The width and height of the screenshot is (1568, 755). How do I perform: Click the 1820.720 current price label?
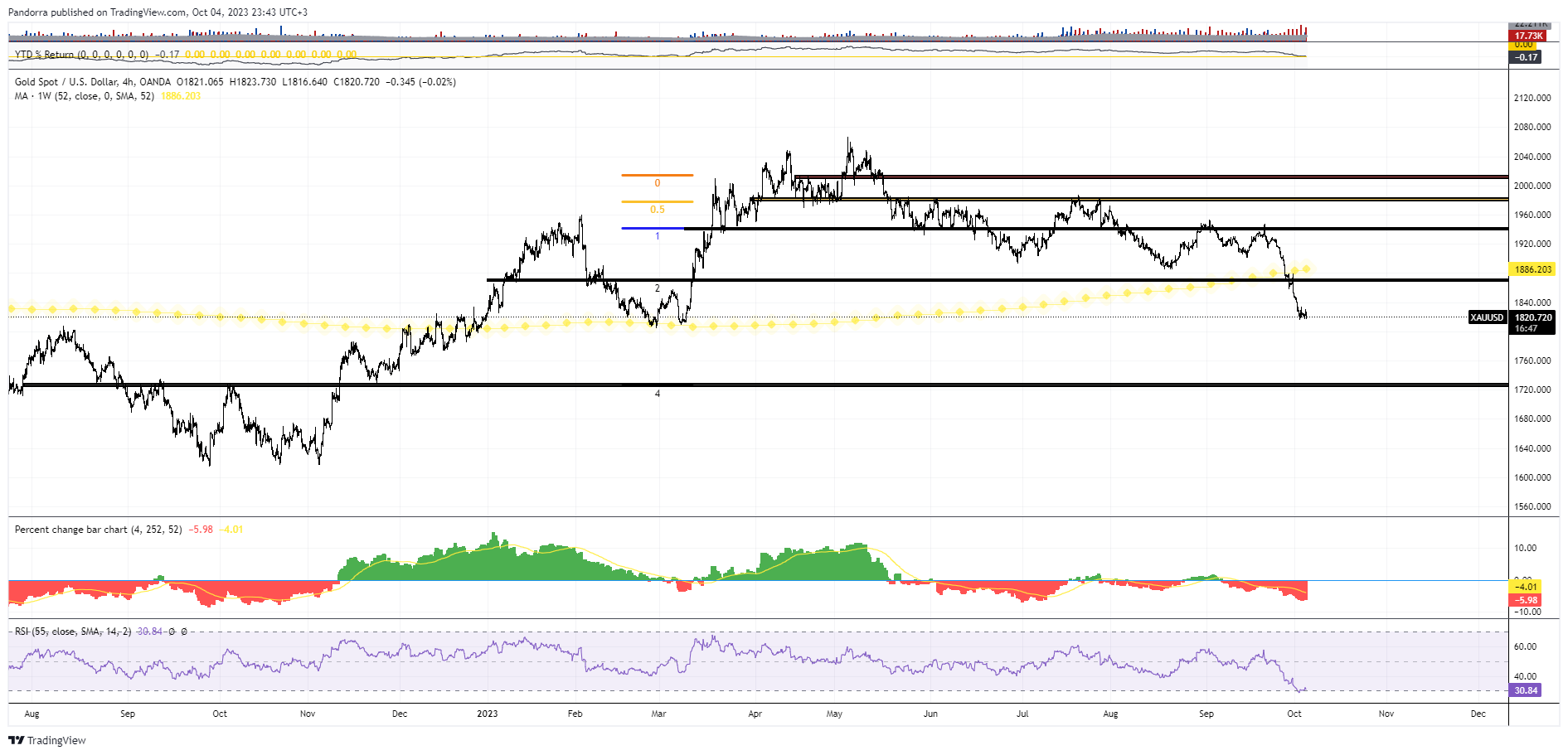pyautogui.click(x=1532, y=317)
